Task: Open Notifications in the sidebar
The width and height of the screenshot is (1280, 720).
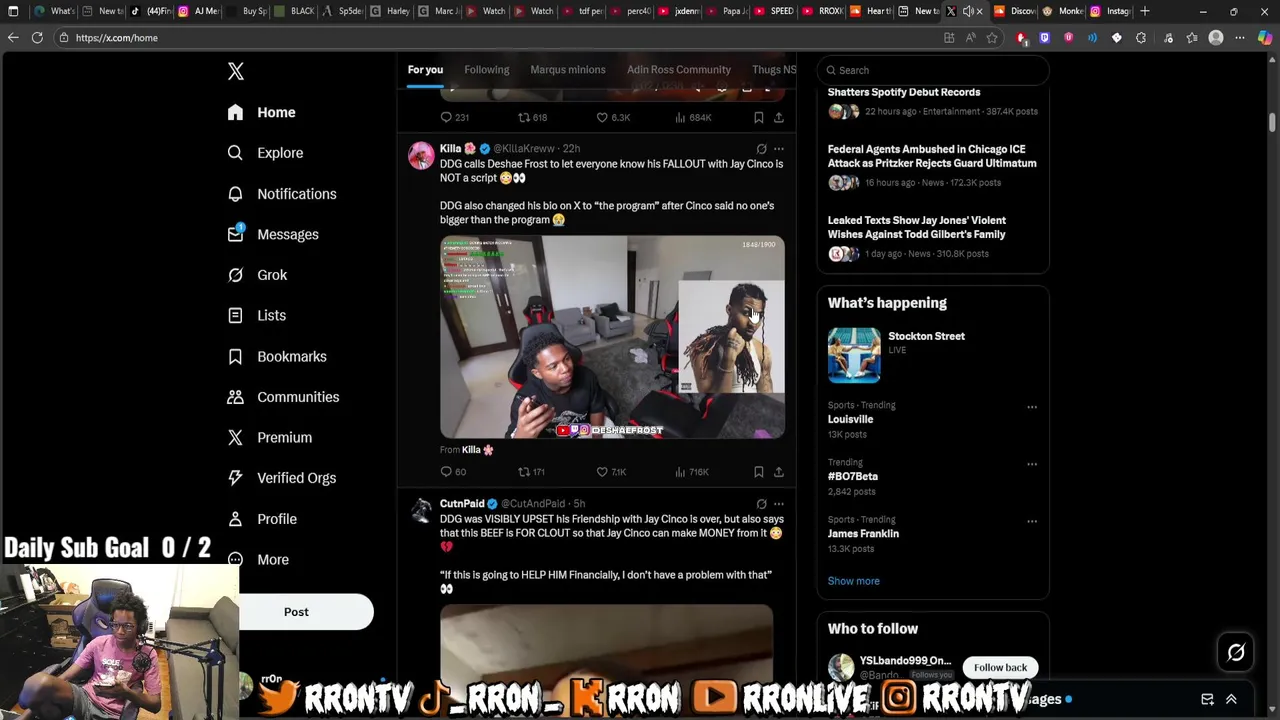Action: 282,194
